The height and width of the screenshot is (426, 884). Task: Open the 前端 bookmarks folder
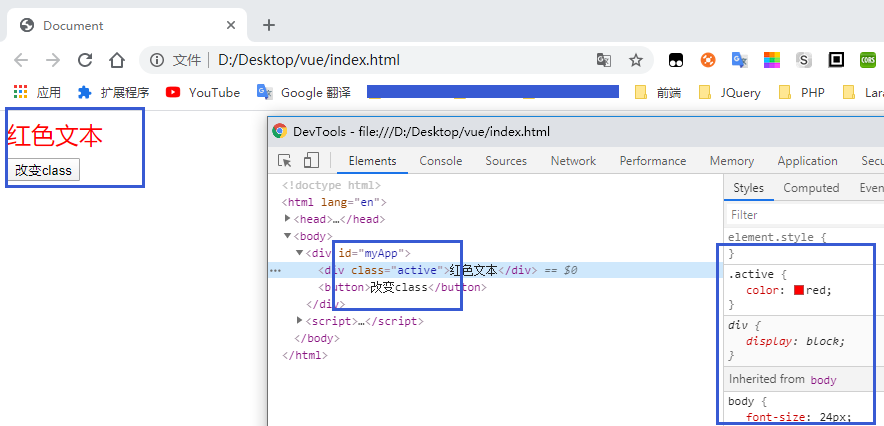657,92
